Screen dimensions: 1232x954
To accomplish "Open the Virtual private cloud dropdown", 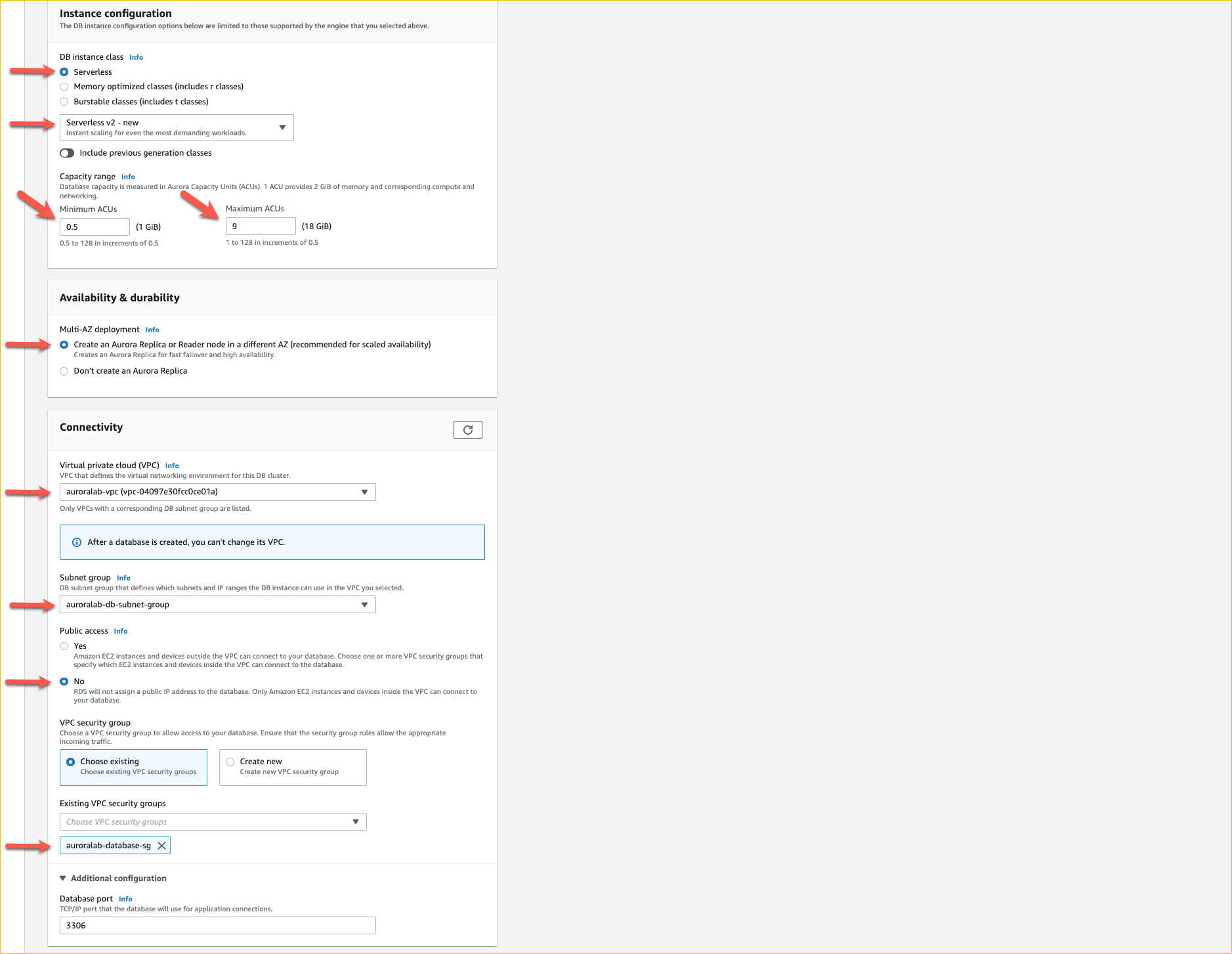I will [217, 492].
